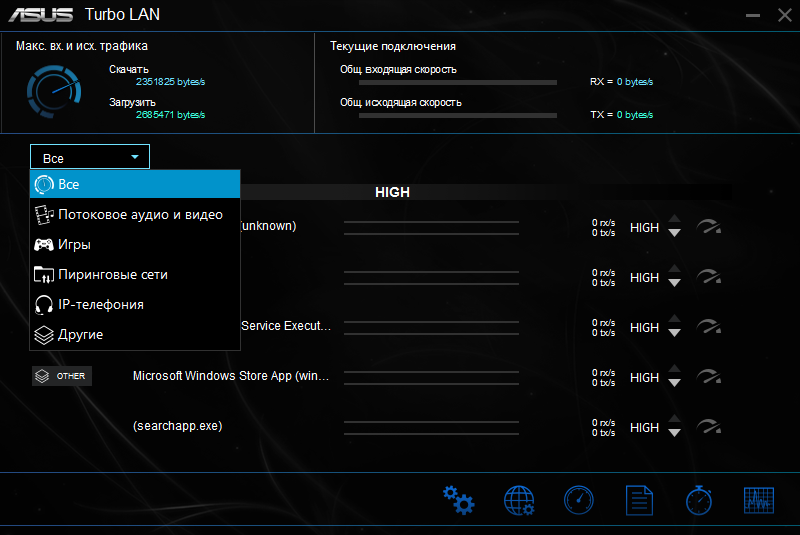This screenshot has height=535, width=800.
Task: Open the document list icon in bottom toolbar
Action: pyautogui.click(x=639, y=500)
